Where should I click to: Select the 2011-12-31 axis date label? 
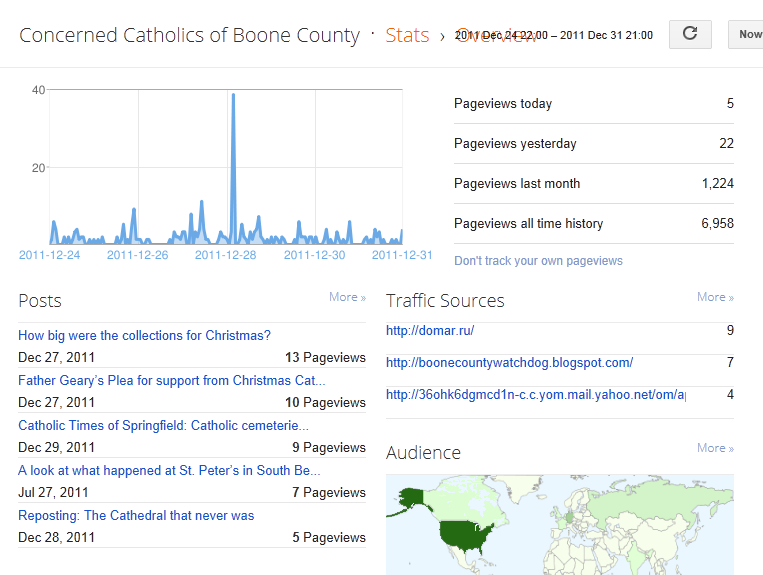(x=402, y=255)
